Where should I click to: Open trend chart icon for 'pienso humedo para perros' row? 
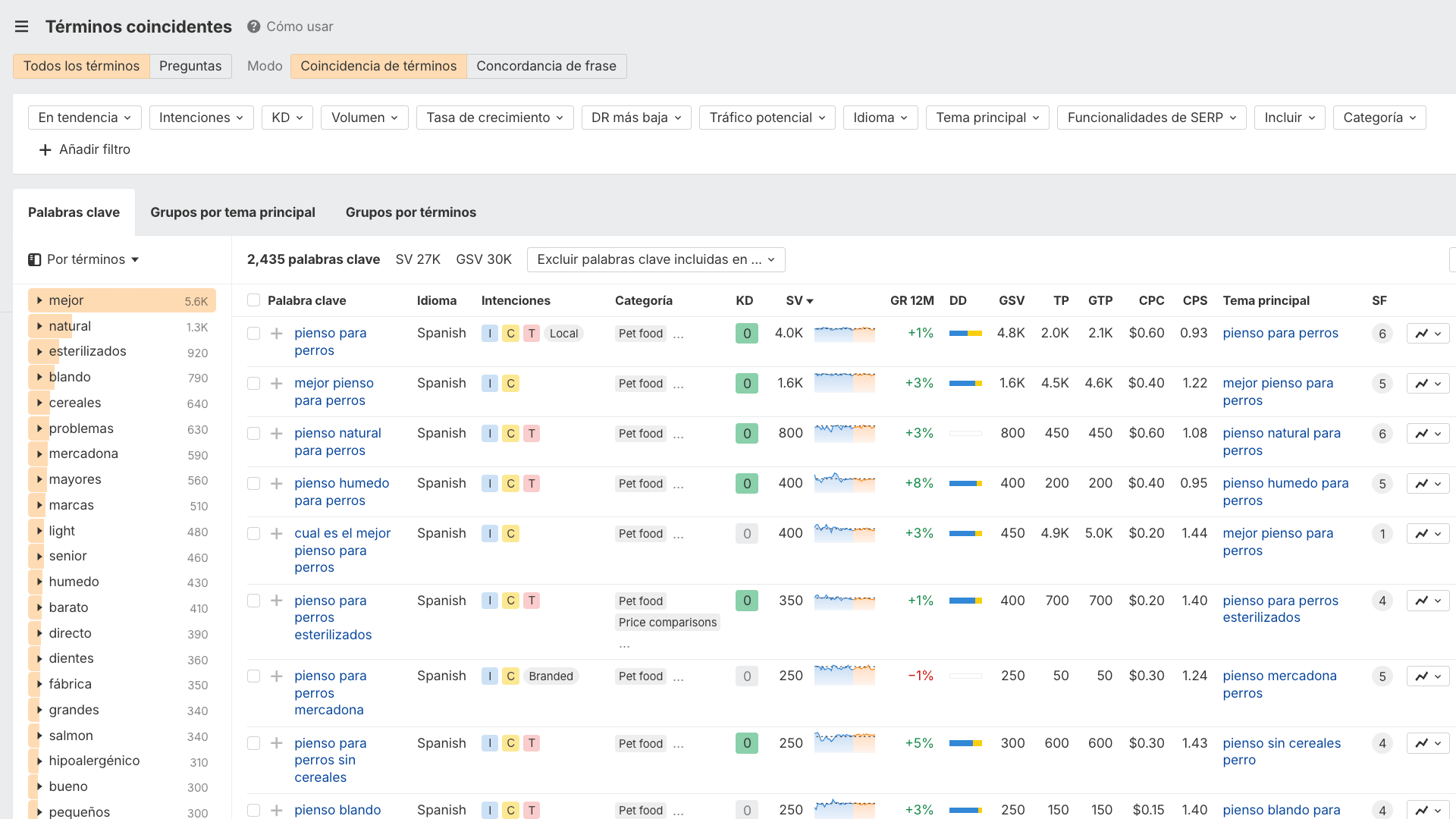[1428, 484]
